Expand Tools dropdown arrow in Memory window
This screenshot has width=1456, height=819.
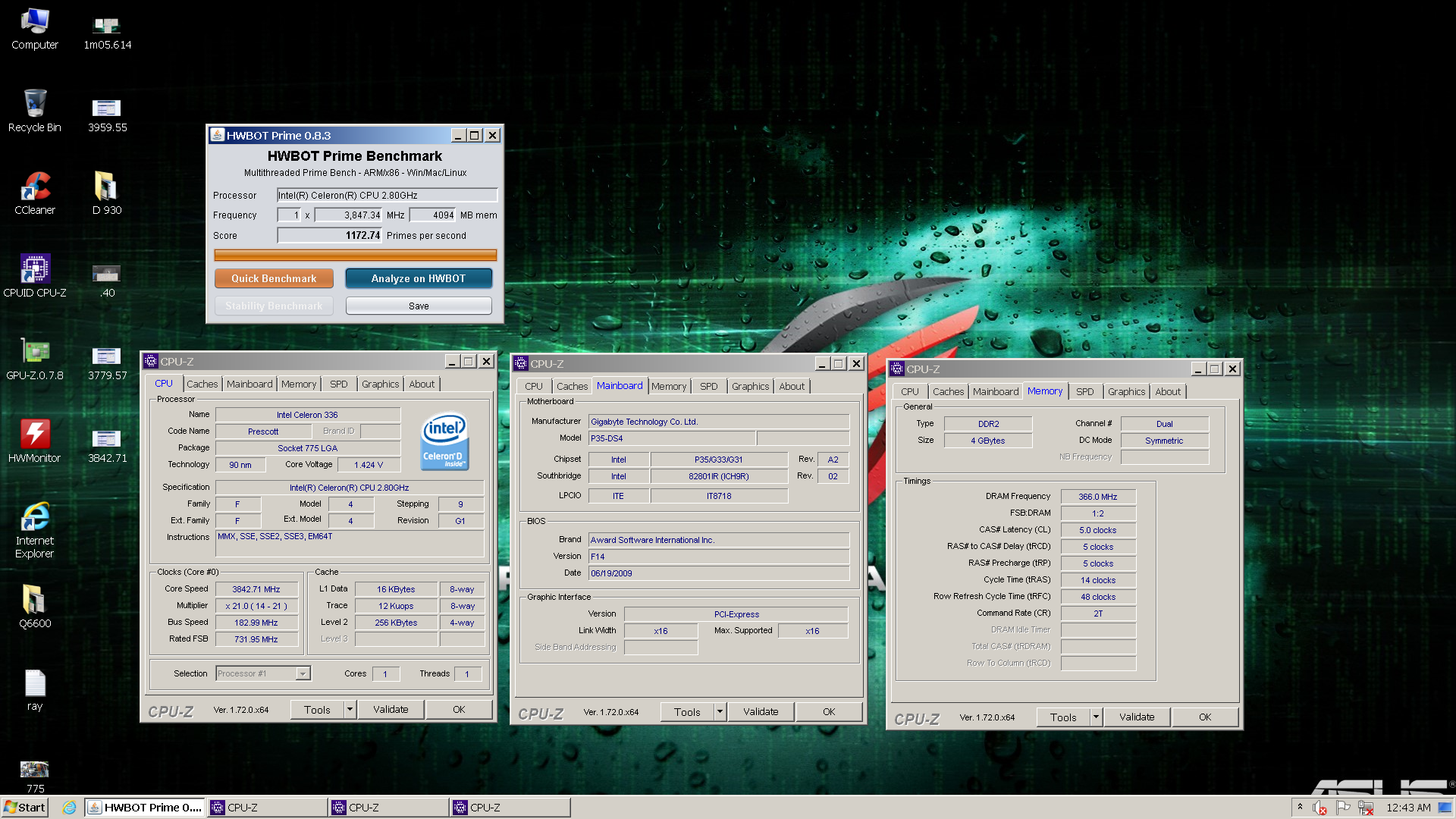1096,717
